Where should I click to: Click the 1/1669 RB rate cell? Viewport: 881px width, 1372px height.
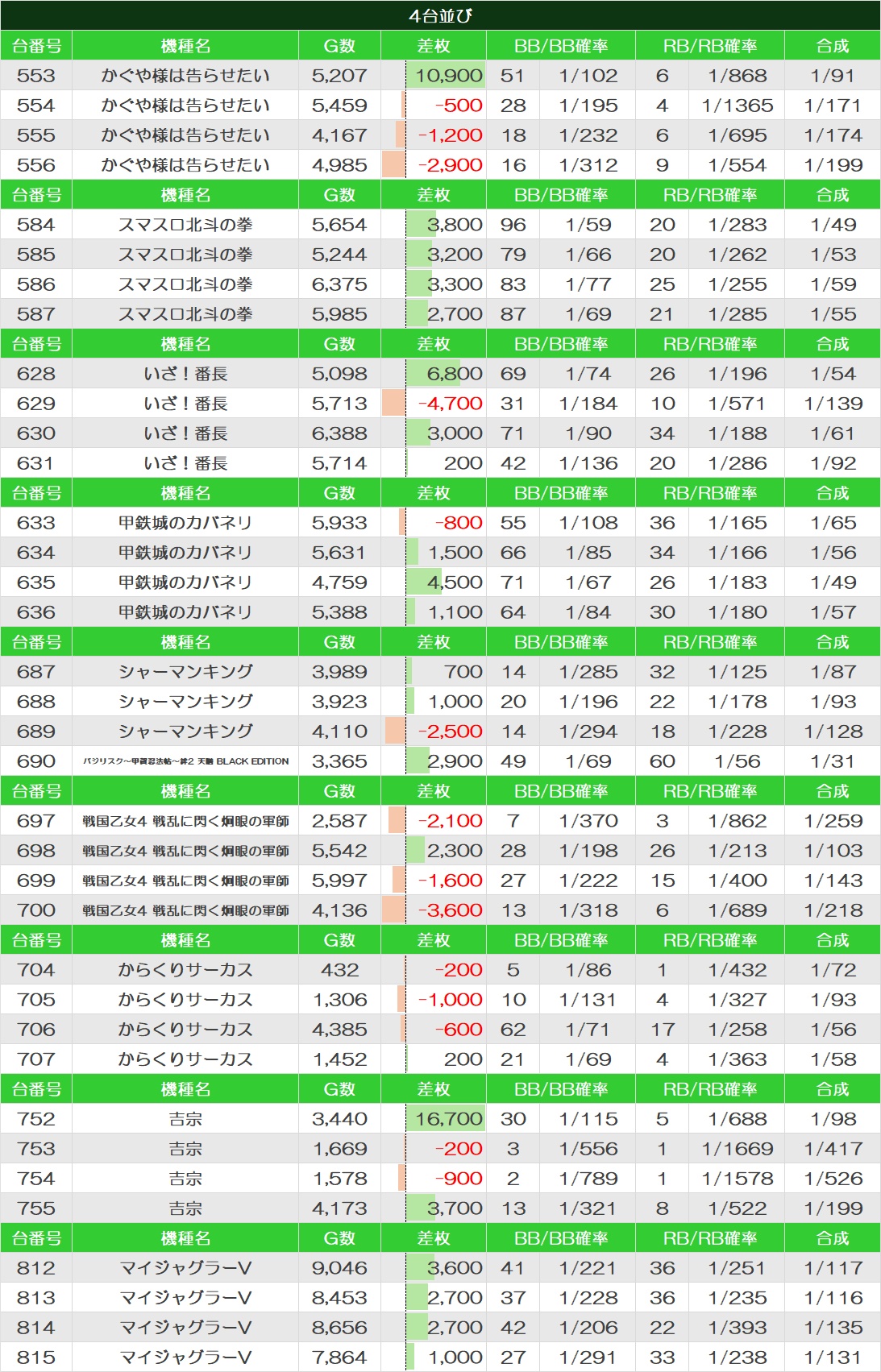[x=737, y=1149]
